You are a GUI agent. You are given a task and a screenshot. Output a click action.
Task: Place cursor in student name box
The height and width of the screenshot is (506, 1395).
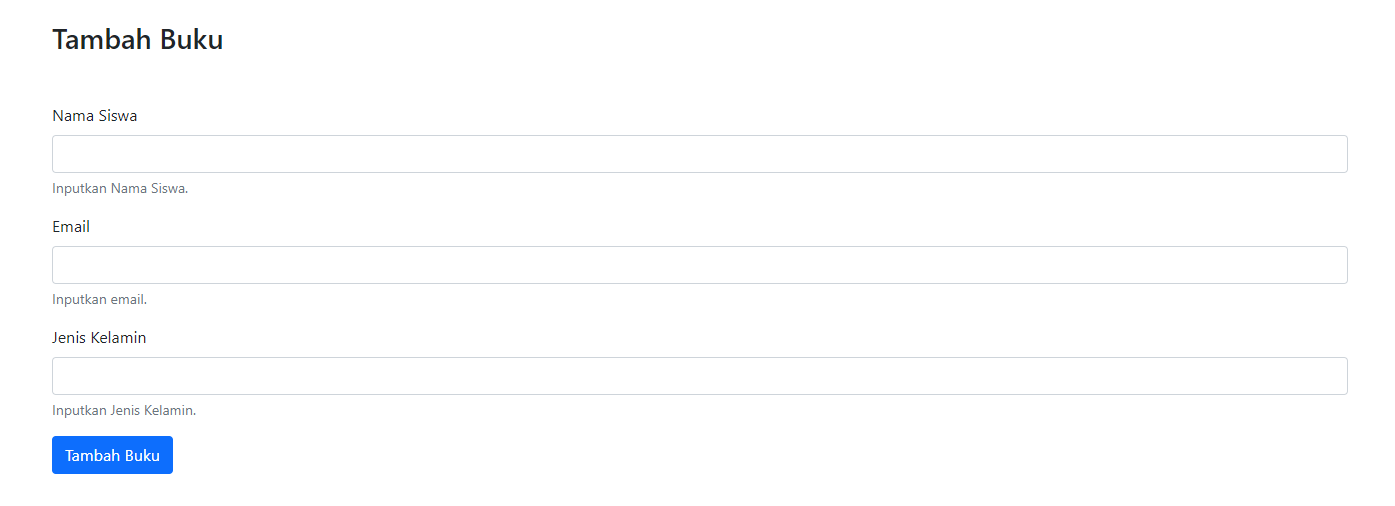coord(700,154)
